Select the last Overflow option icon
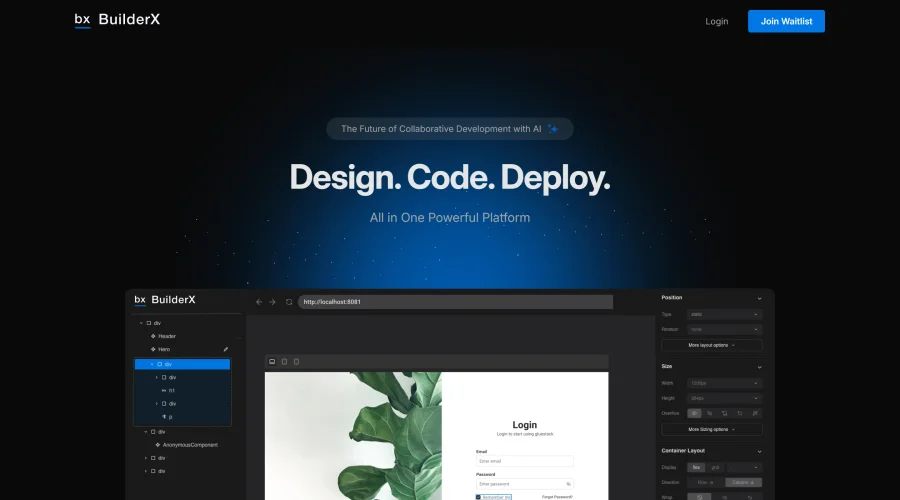The width and height of the screenshot is (900, 500). (755, 413)
